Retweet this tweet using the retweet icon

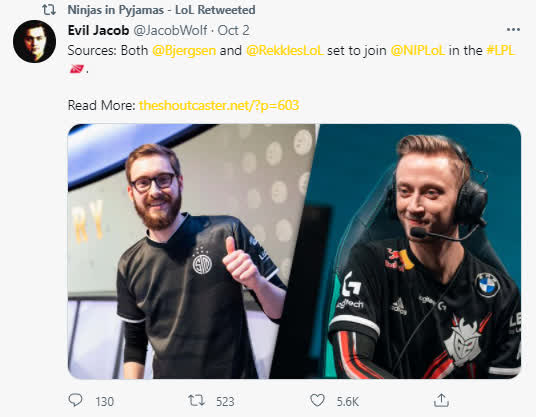point(197,400)
